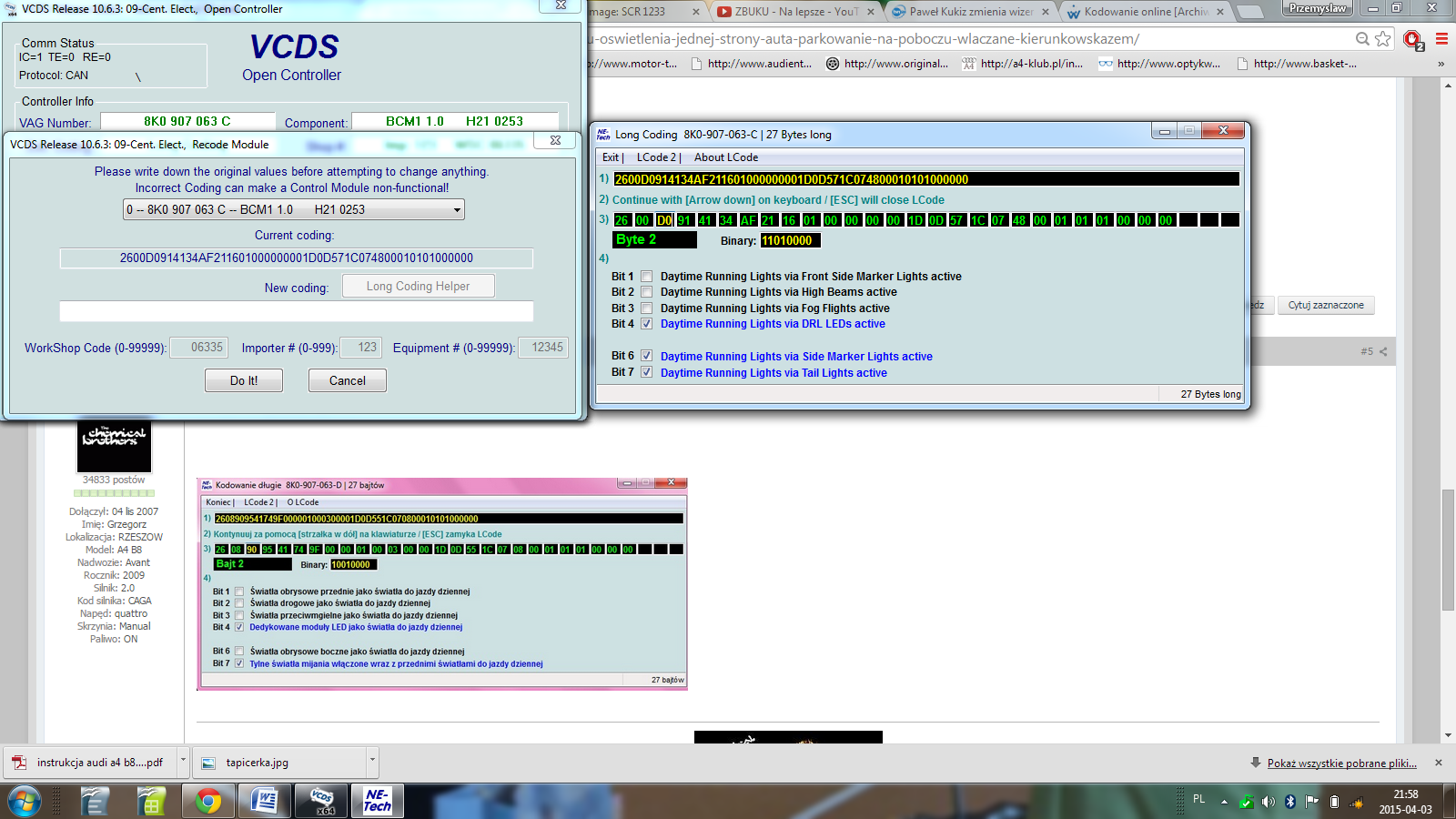This screenshot has width=1456, height=819.
Task: Click NE-Tech icon in Long Coding title bar
Action: [603, 134]
